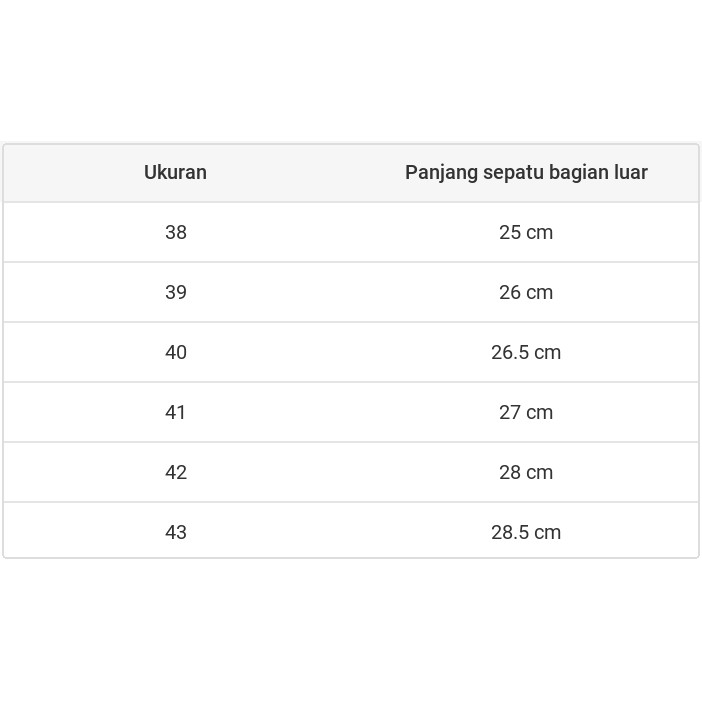Click the 26 cm length value
This screenshot has height=702, width=702.
click(x=526, y=292)
